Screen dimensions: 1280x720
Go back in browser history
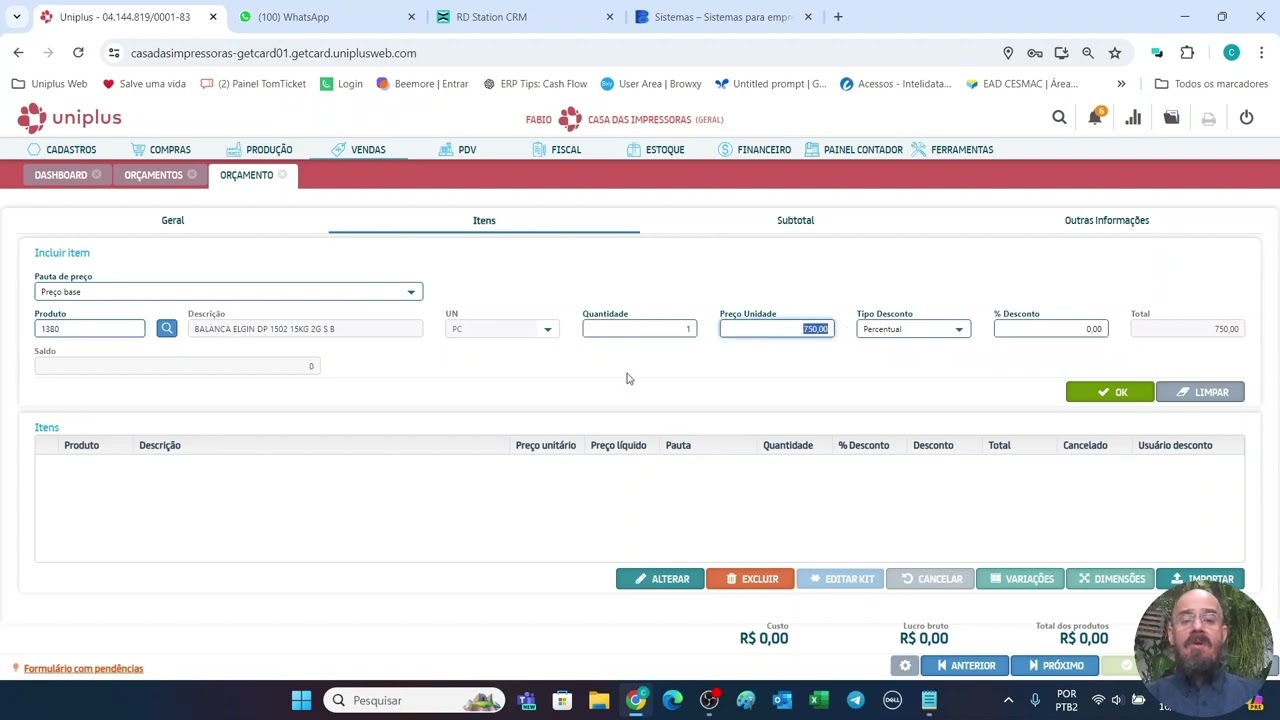(18, 53)
